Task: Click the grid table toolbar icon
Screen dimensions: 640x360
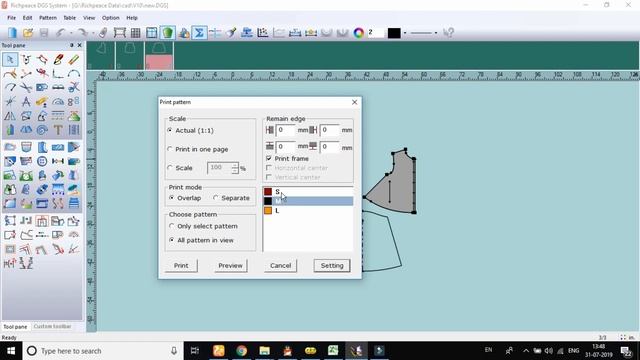Action: tap(136, 33)
